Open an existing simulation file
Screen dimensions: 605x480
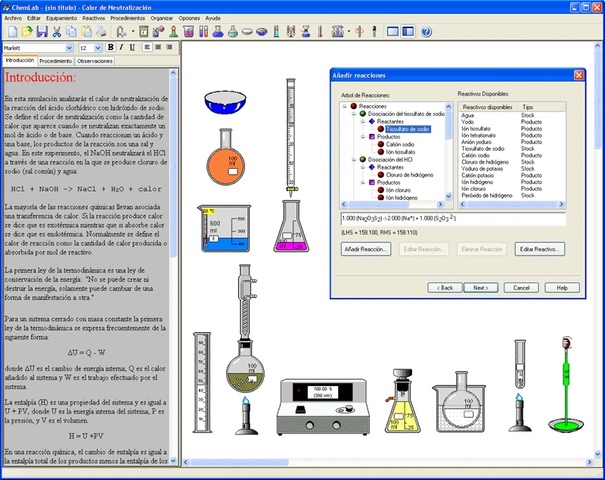(x=27, y=32)
